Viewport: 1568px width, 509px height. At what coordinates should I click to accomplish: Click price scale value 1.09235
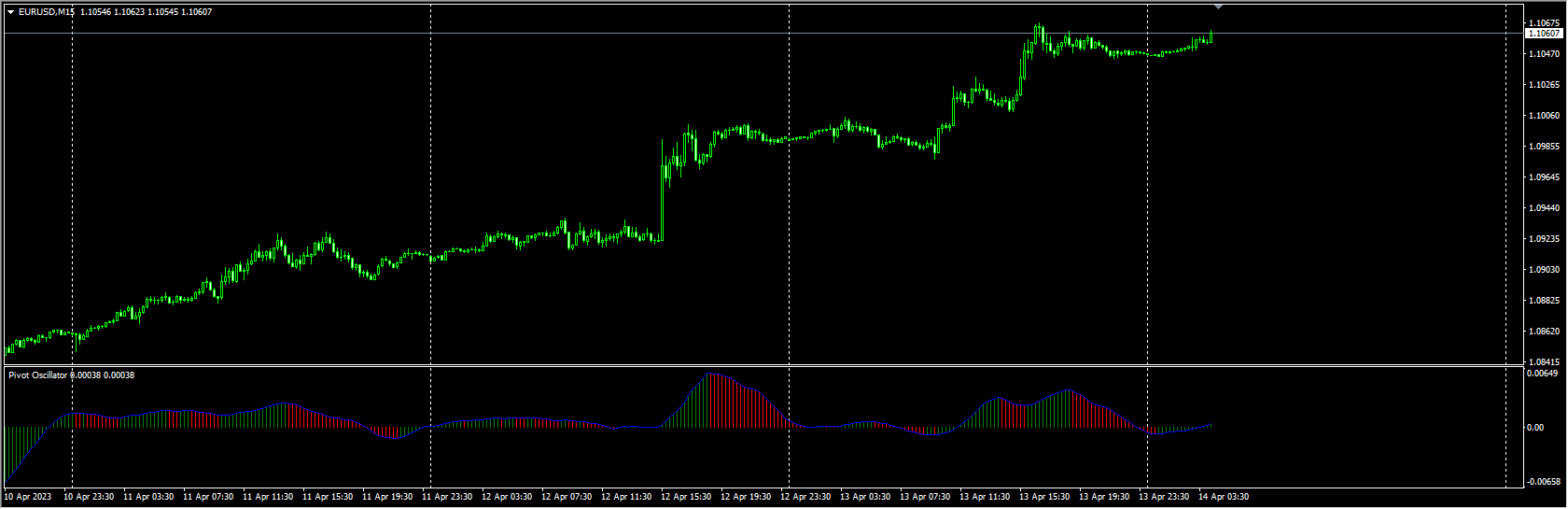point(1544,239)
